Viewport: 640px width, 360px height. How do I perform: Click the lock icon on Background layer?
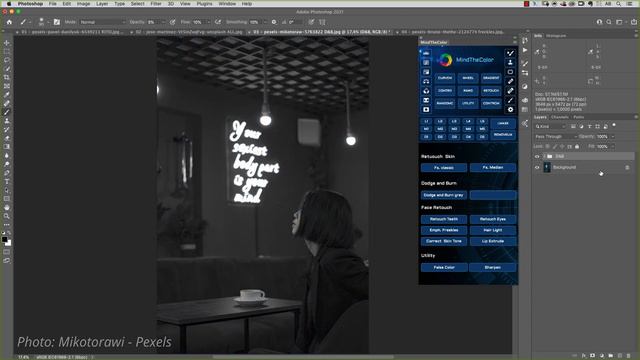click(627, 167)
